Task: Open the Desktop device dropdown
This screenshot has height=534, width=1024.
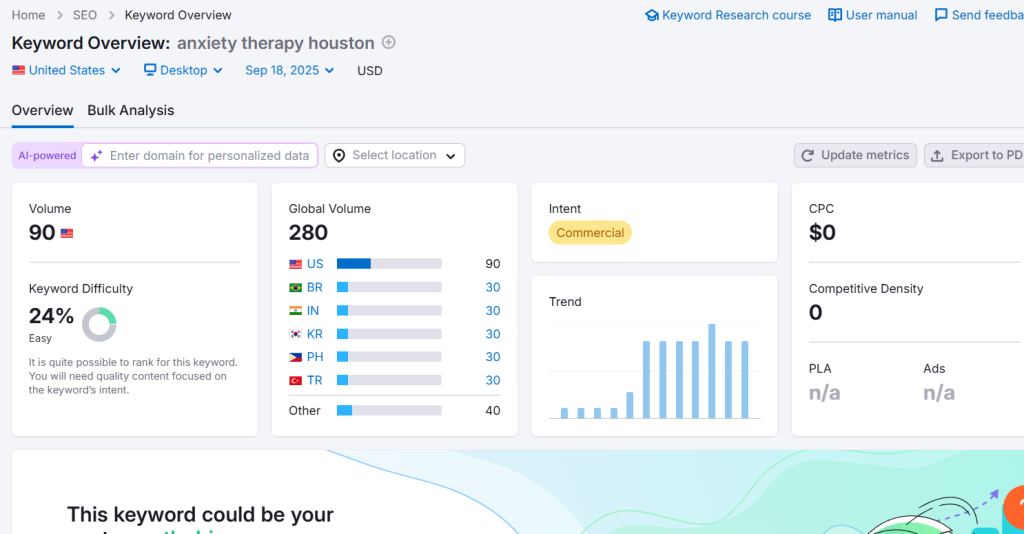Action: coord(184,70)
